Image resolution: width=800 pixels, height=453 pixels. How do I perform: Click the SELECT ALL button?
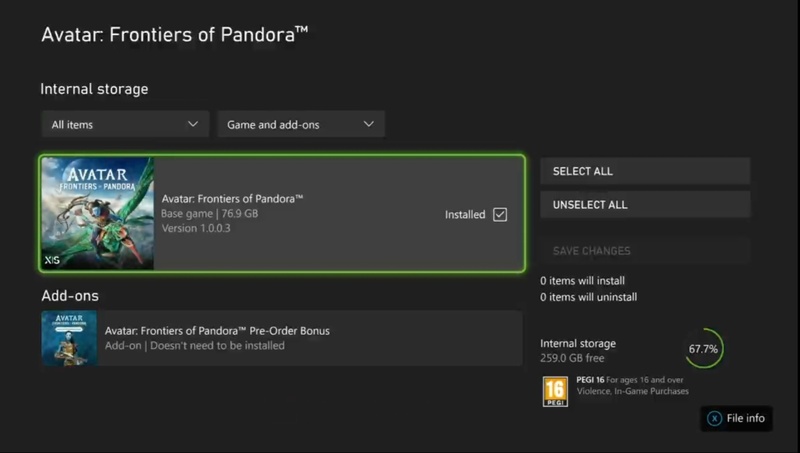(x=645, y=171)
